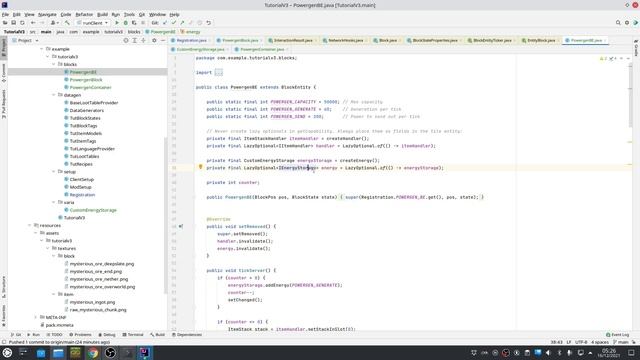The image size is (640, 360).
Task: Open Project panel options gear
Action: [x=154, y=40]
